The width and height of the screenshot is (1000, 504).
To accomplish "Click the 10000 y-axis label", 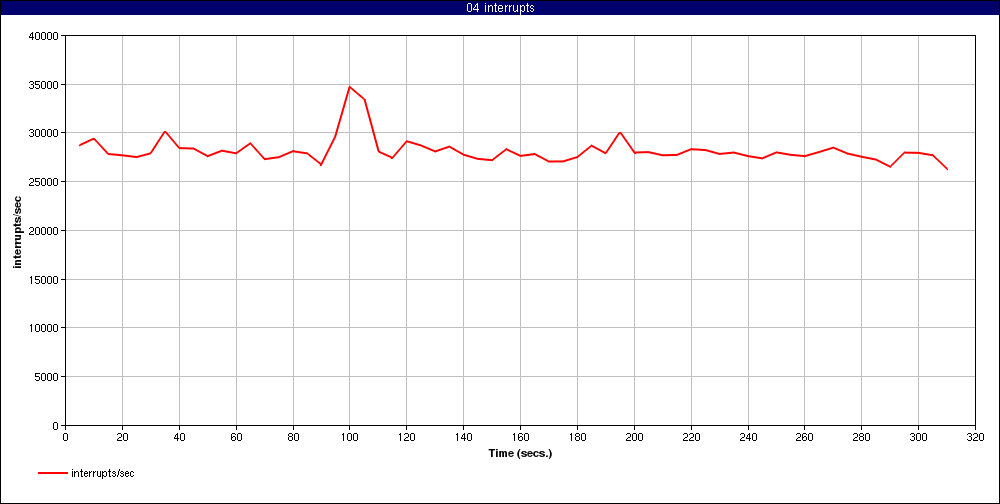I will point(44,328).
